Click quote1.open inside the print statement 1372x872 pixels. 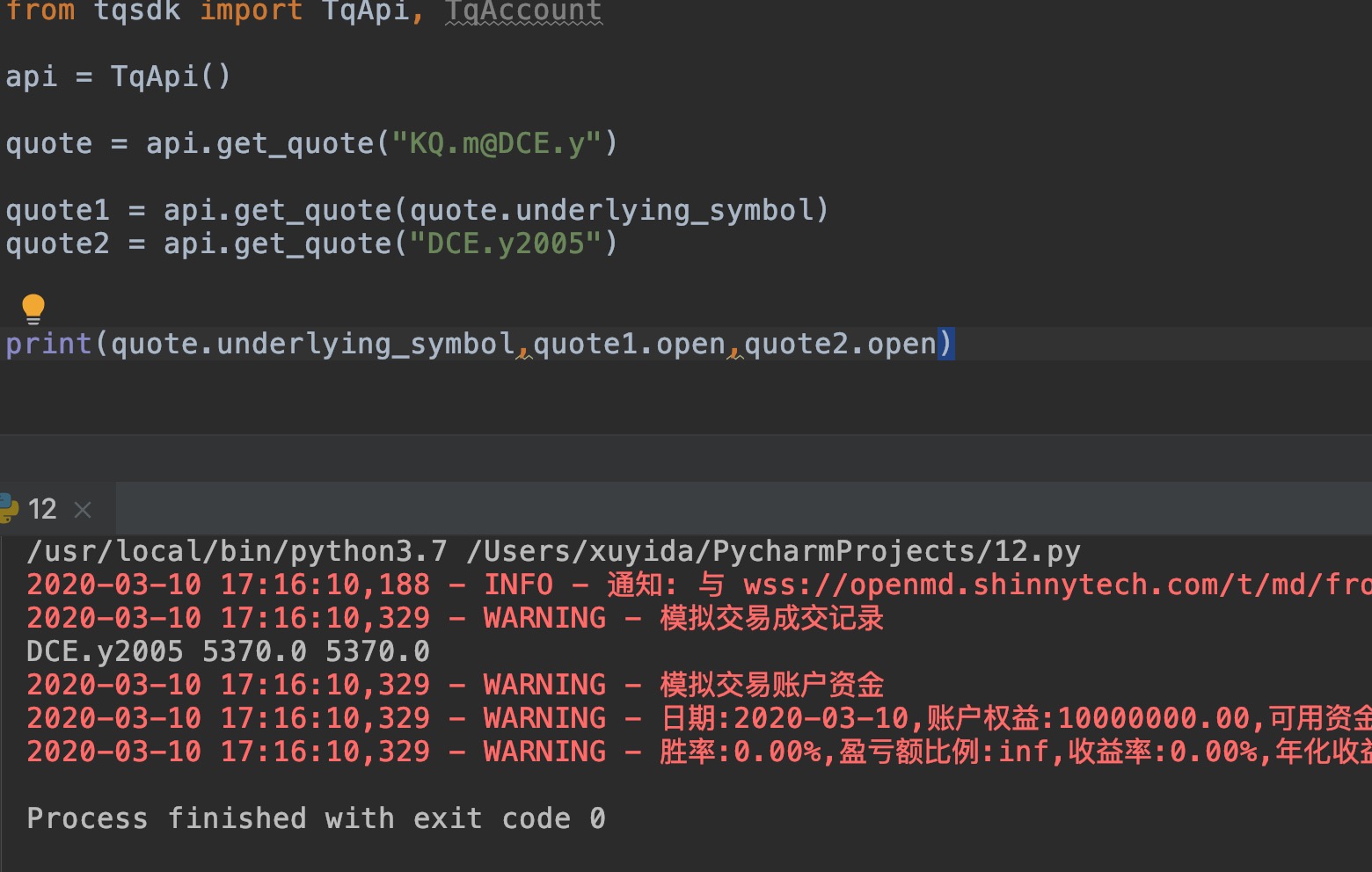click(629, 344)
